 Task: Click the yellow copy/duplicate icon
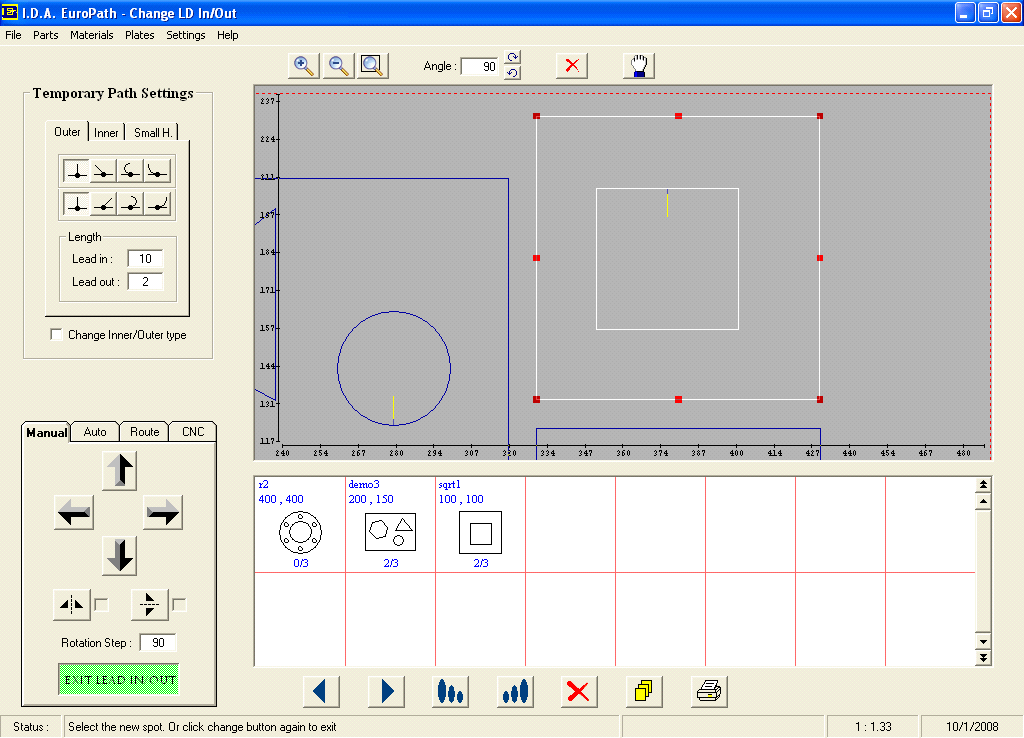point(644,691)
